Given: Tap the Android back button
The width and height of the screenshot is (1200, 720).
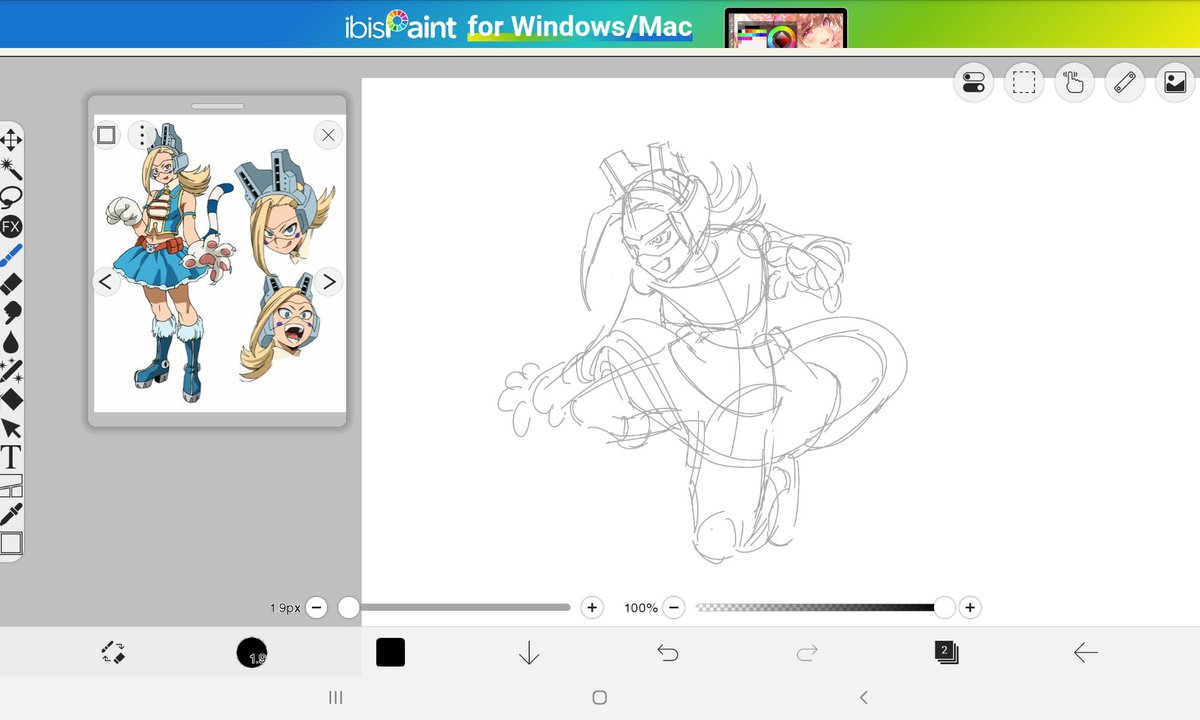Looking at the screenshot, I should pos(864,698).
